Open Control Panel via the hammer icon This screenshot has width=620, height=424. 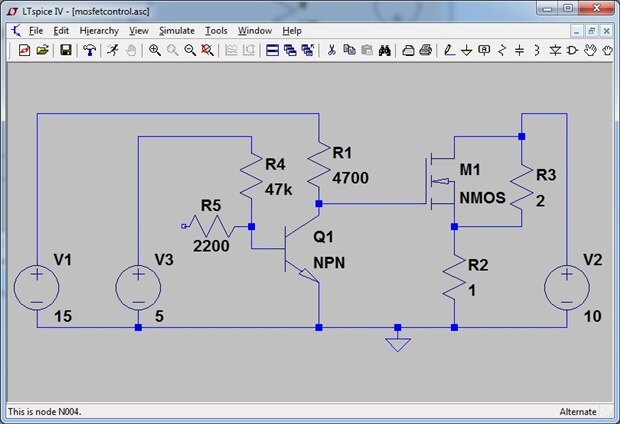90,50
